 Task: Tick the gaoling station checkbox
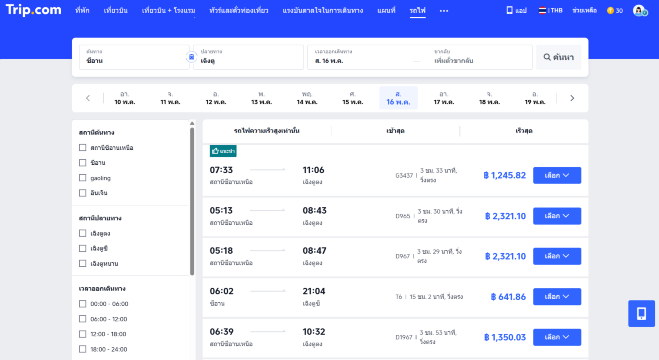[82, 178]
